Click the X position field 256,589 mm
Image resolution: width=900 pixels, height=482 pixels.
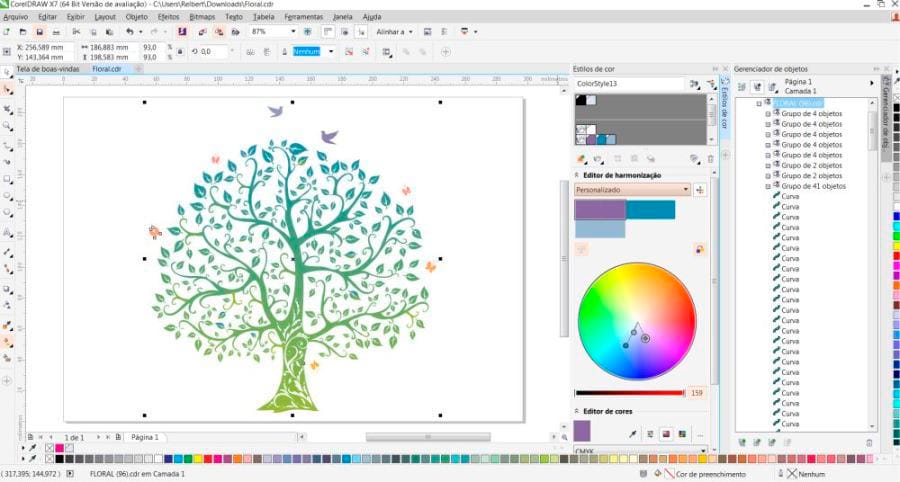[x=45, y=47]
